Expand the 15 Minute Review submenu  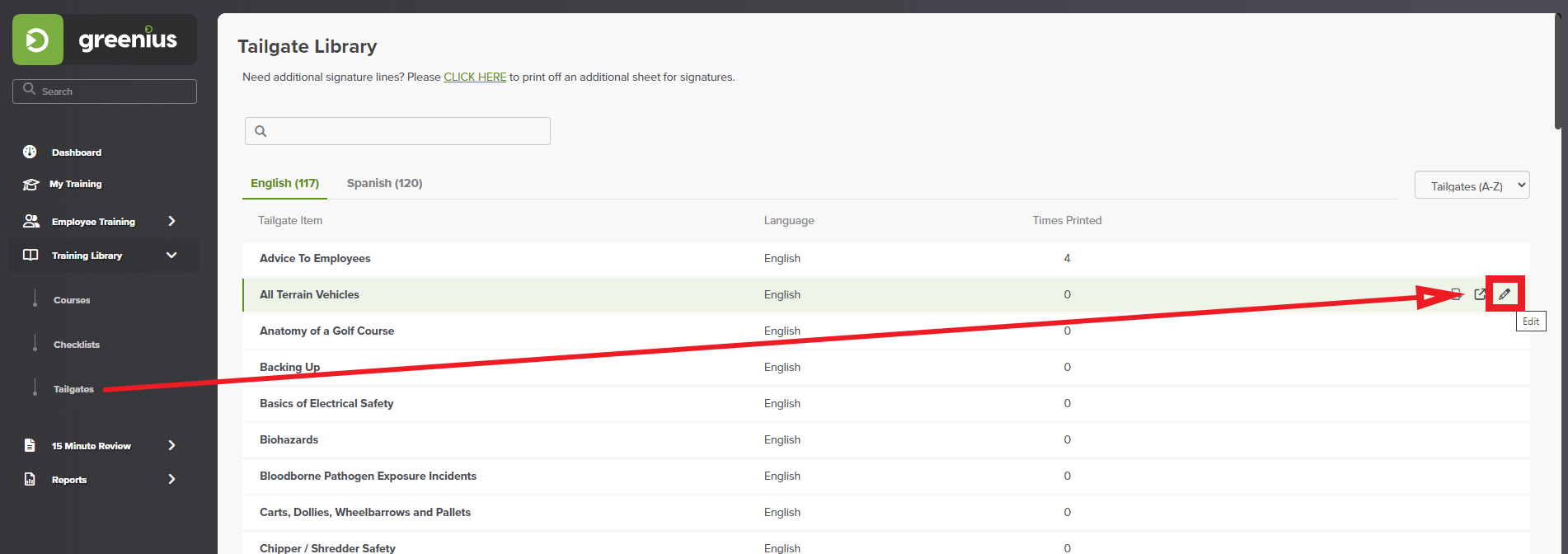click(171, 445)
